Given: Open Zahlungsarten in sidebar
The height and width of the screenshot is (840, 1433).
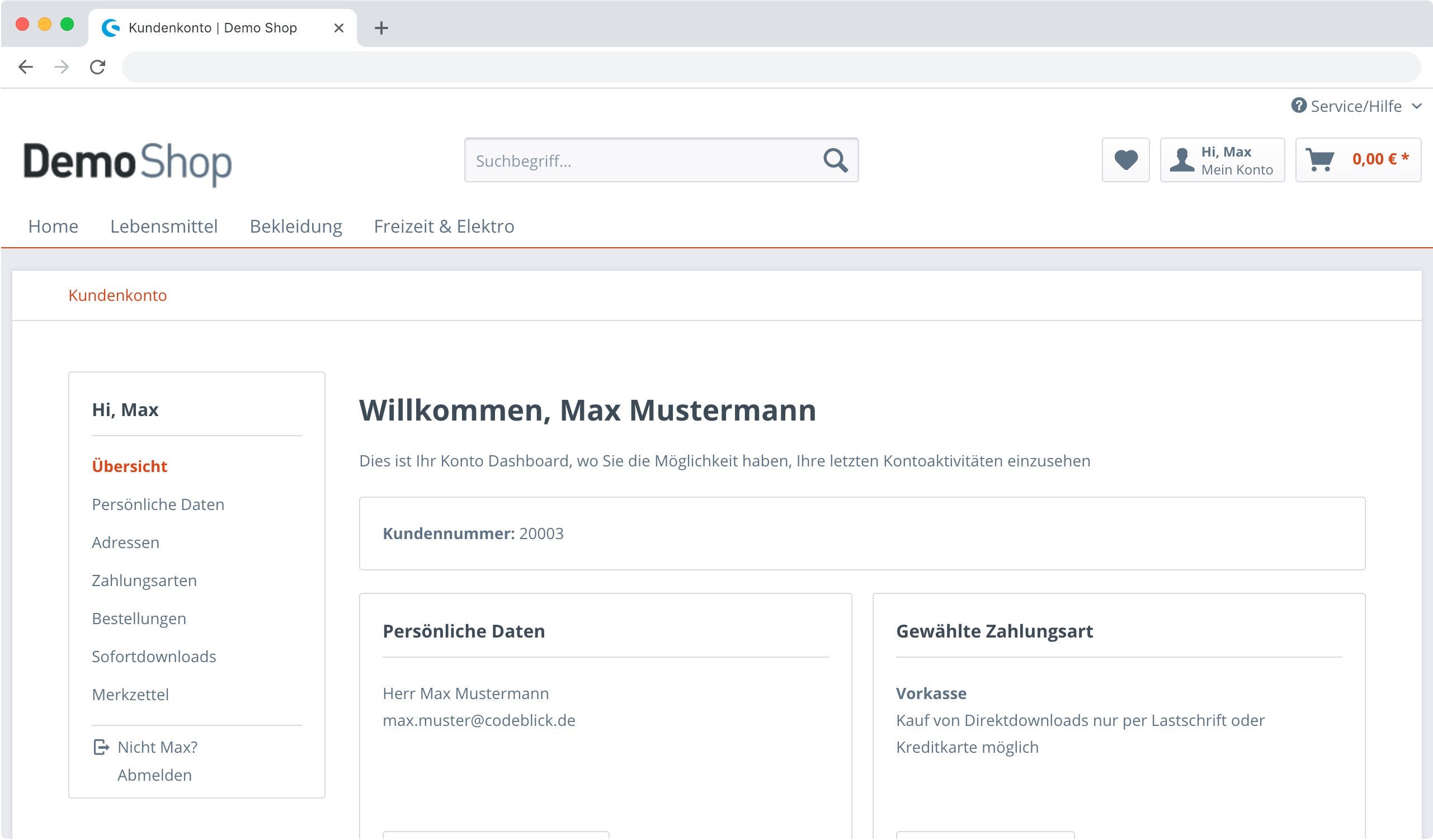Looking at the screenshot, I should (144, 581).
